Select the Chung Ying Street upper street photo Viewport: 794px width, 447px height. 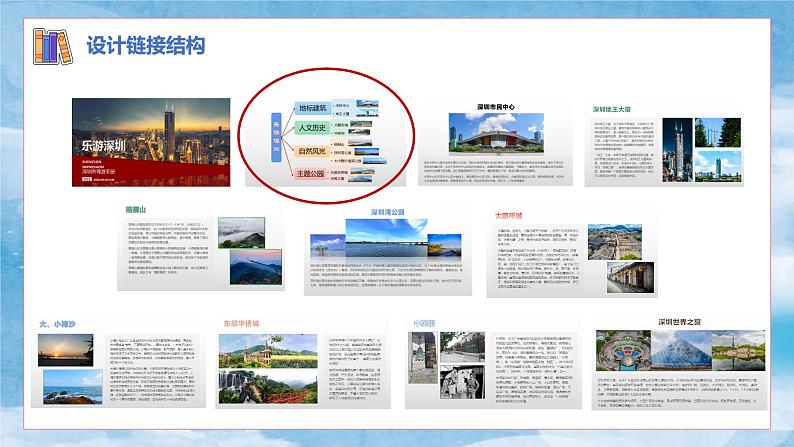click(x=462, y=348)
